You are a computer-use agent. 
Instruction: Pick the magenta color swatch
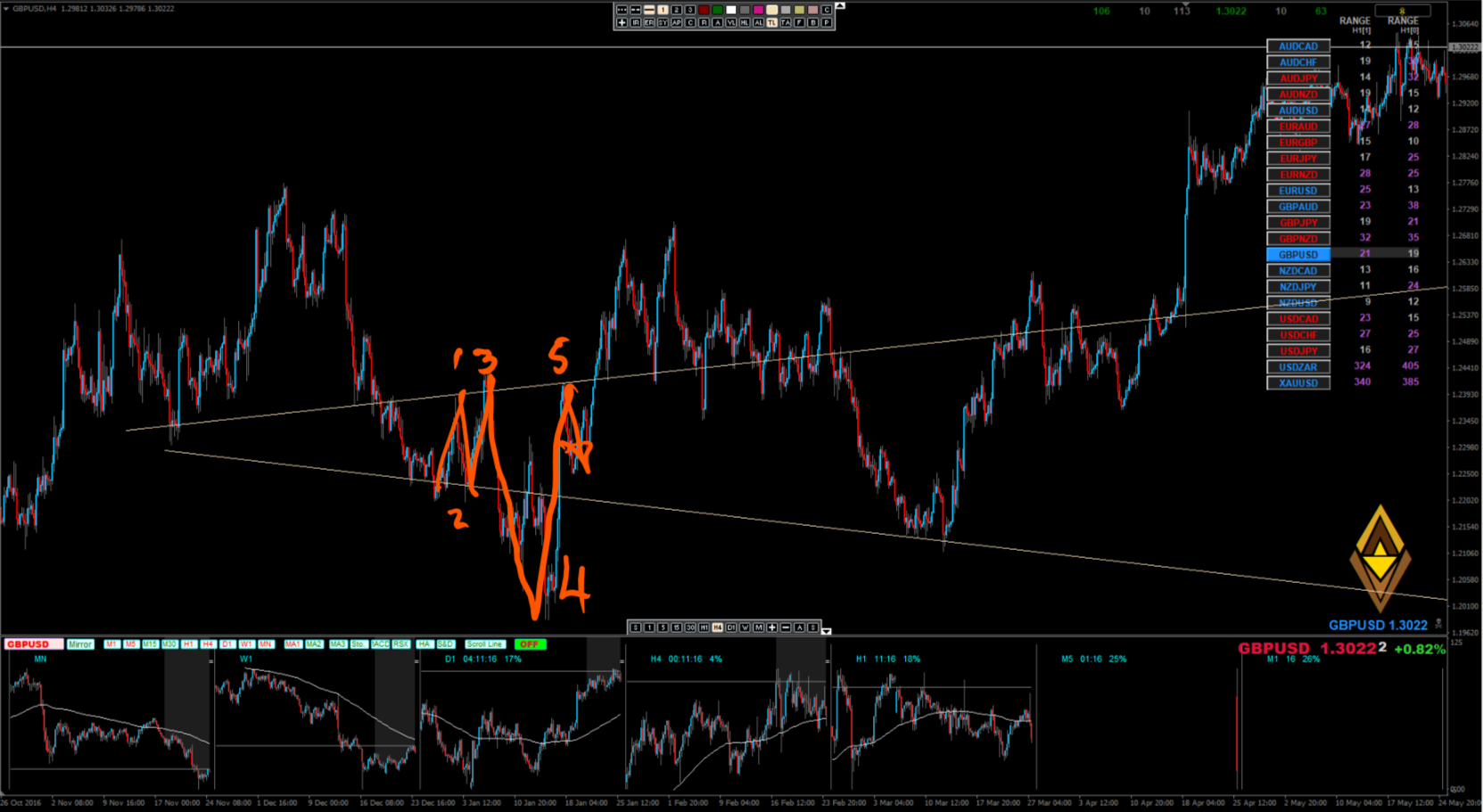[758, 10]
